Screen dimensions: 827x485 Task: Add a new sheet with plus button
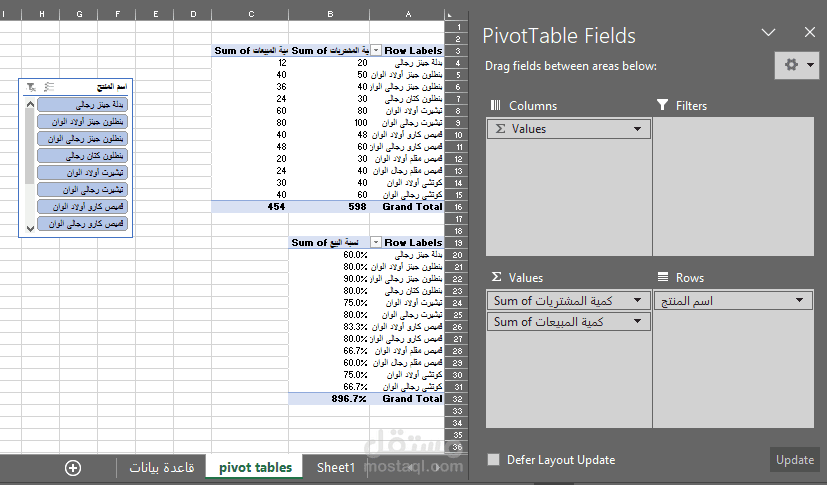[73, 468]
